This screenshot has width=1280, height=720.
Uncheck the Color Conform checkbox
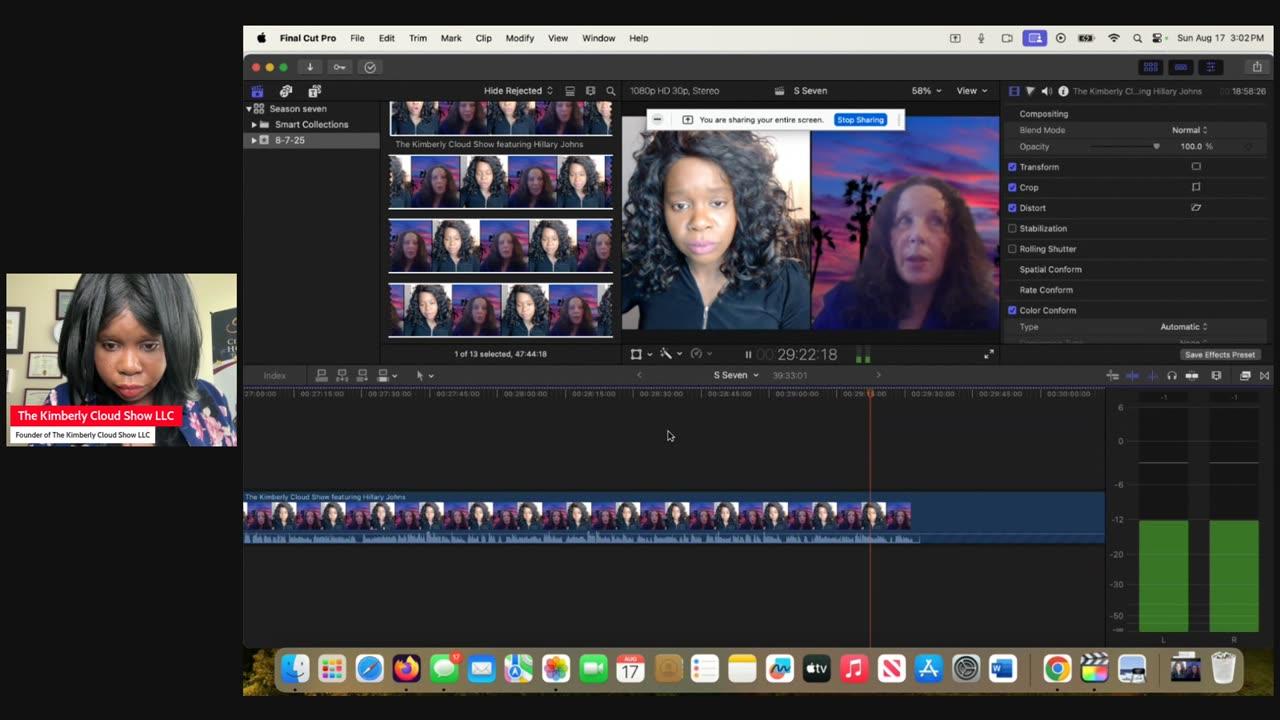(x=1012, y=310)
